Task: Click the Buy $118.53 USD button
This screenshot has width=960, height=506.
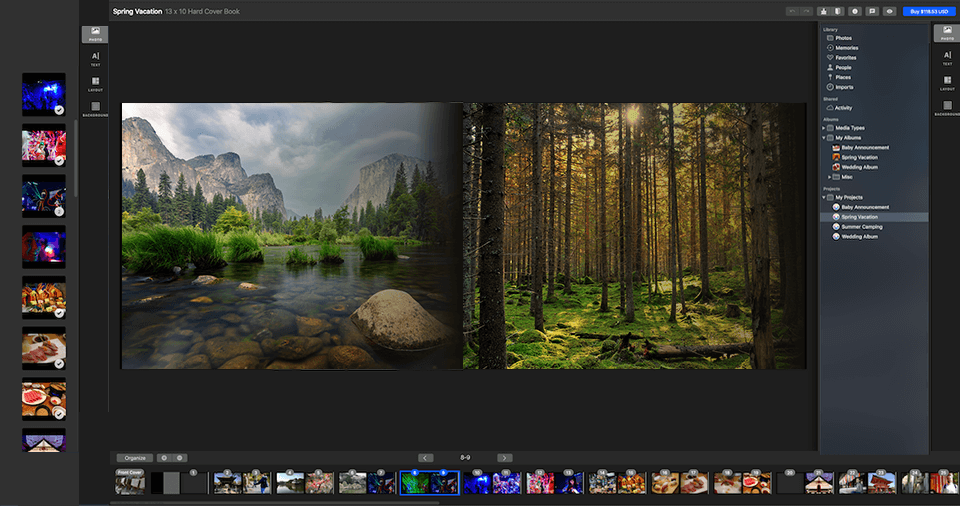Action: [x=929, y=11]
